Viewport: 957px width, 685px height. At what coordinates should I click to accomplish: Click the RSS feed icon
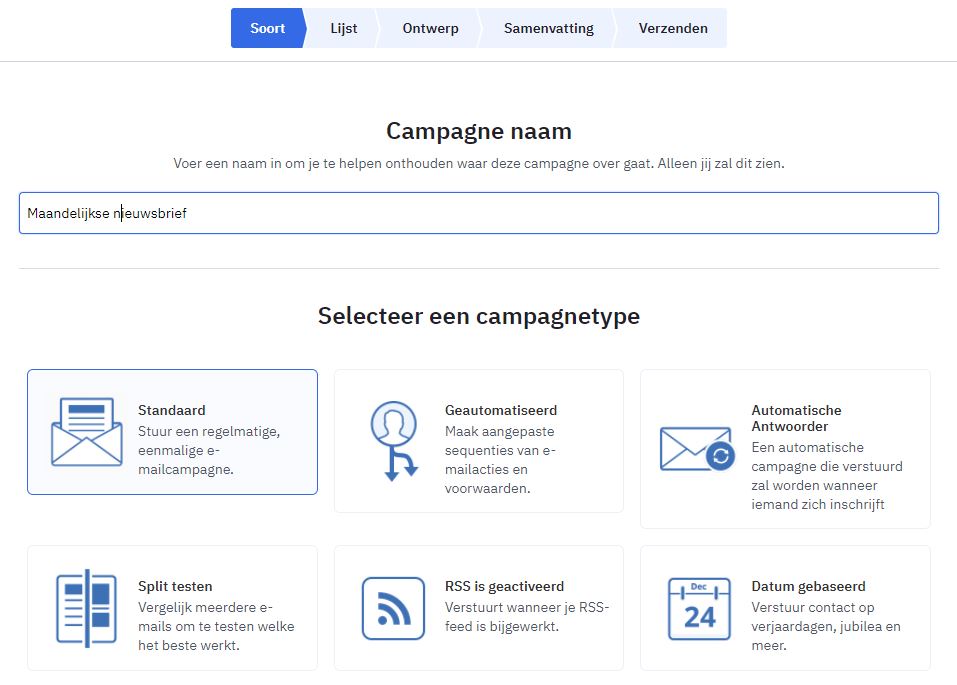[x=395, y=609]
